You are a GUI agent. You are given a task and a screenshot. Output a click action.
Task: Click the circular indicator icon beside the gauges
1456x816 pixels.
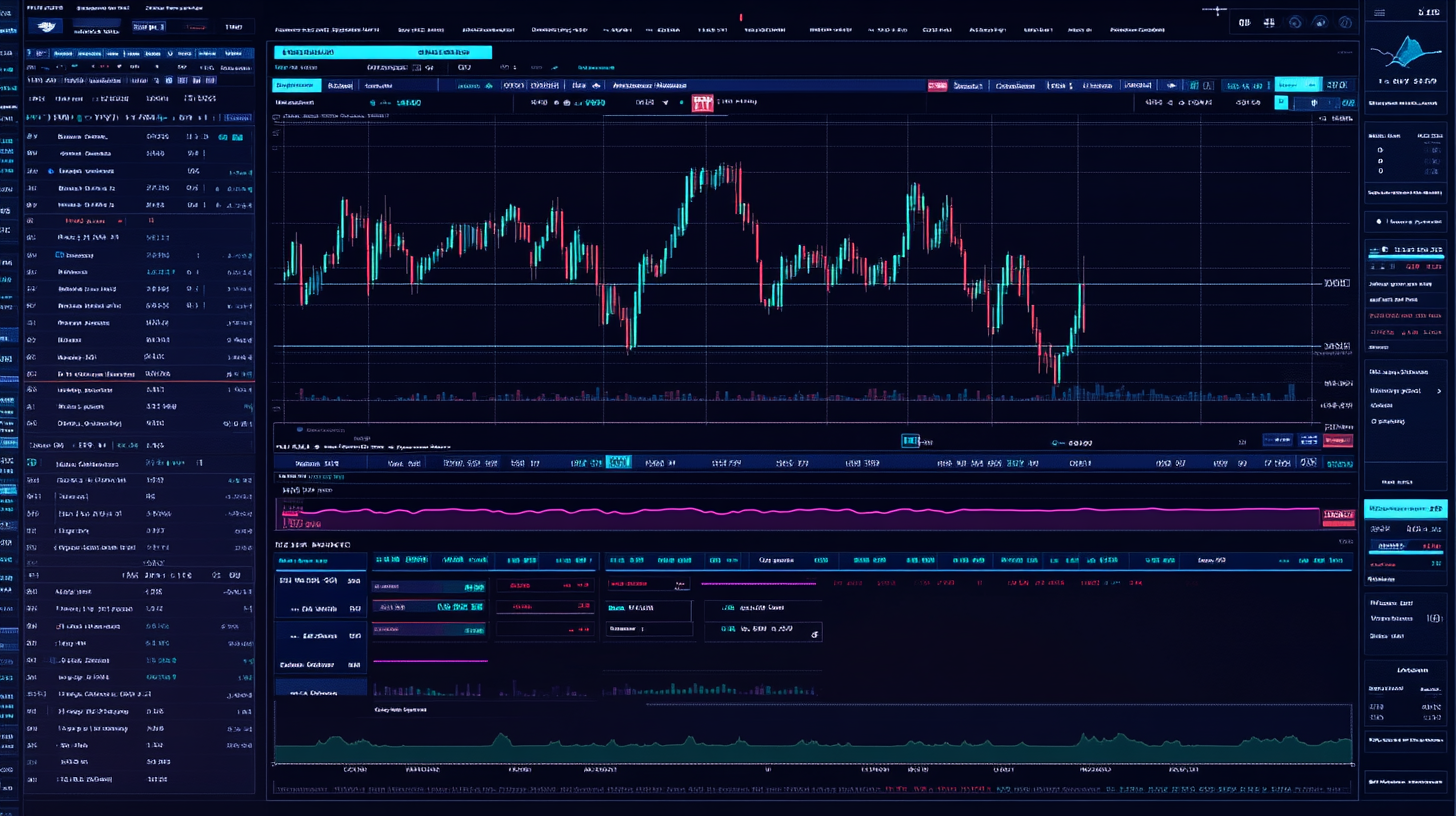(1344, 25)
